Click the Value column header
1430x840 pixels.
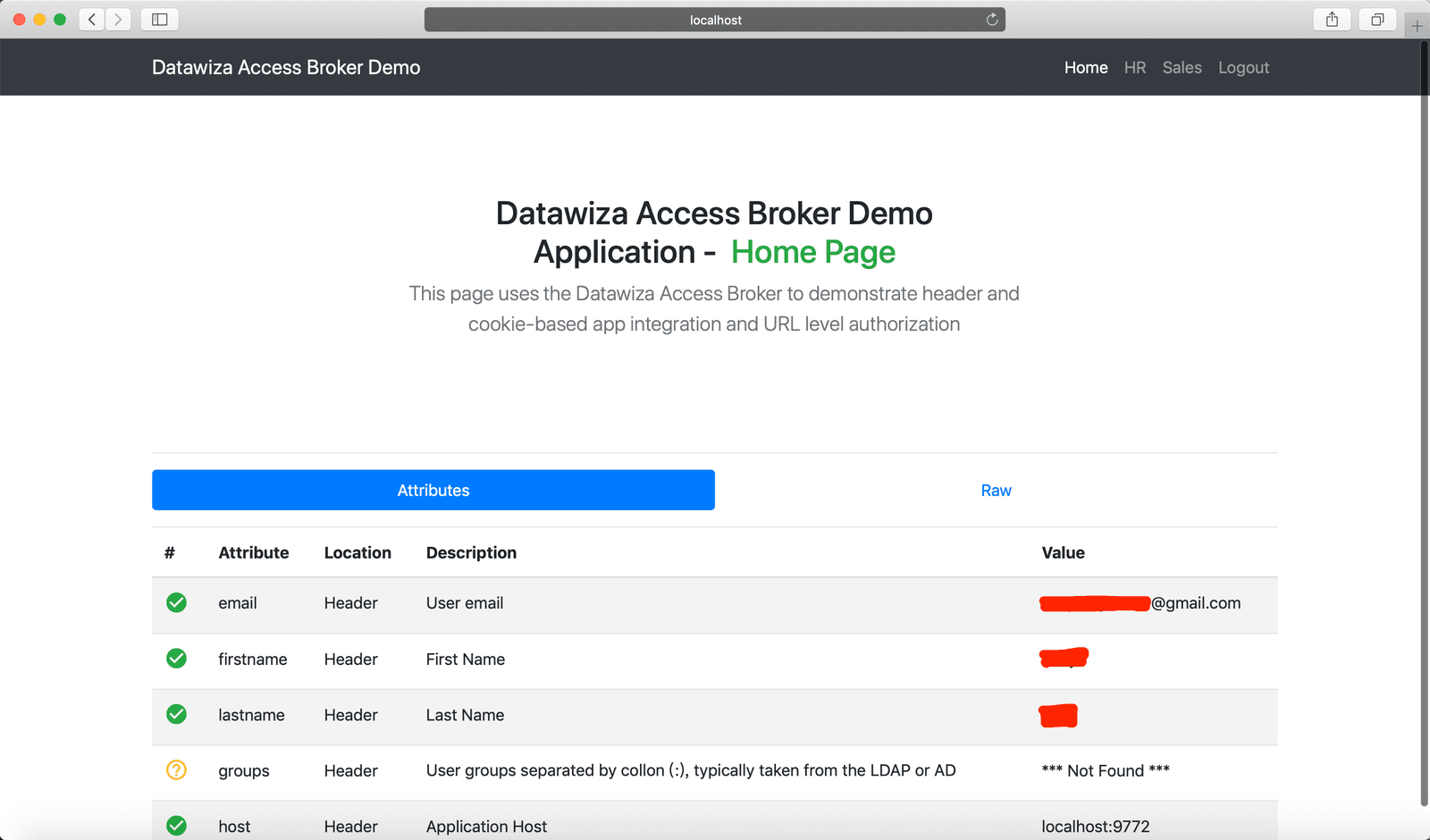click(1063, 552)
